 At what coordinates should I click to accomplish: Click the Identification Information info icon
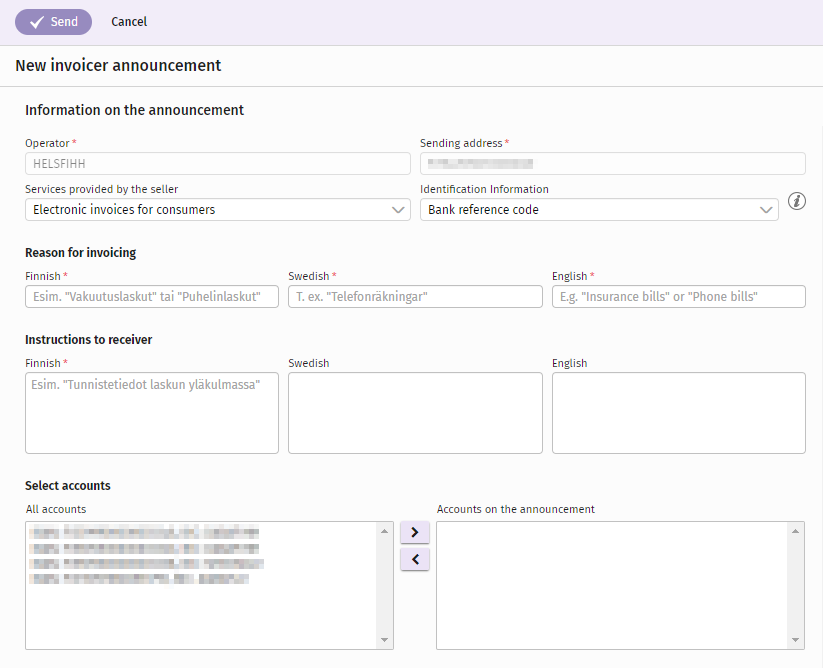[x=796, y=201]
